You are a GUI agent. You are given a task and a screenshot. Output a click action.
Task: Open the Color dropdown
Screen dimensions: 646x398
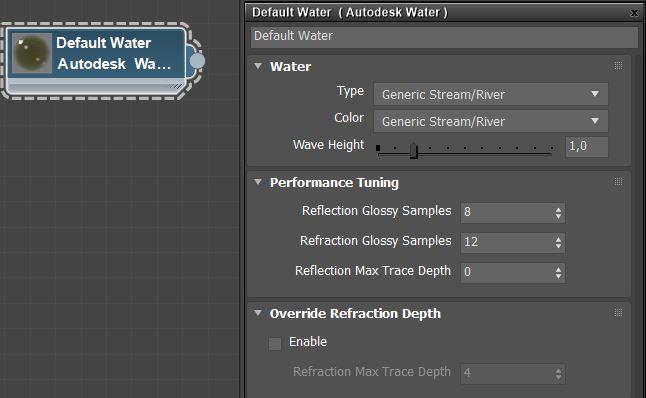click(491, 121)
